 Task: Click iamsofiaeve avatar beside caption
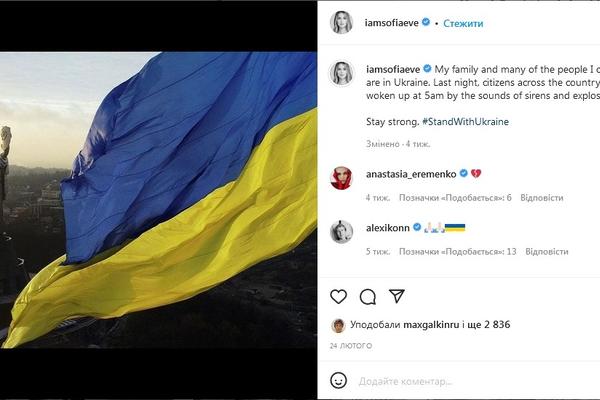[341, 73]
